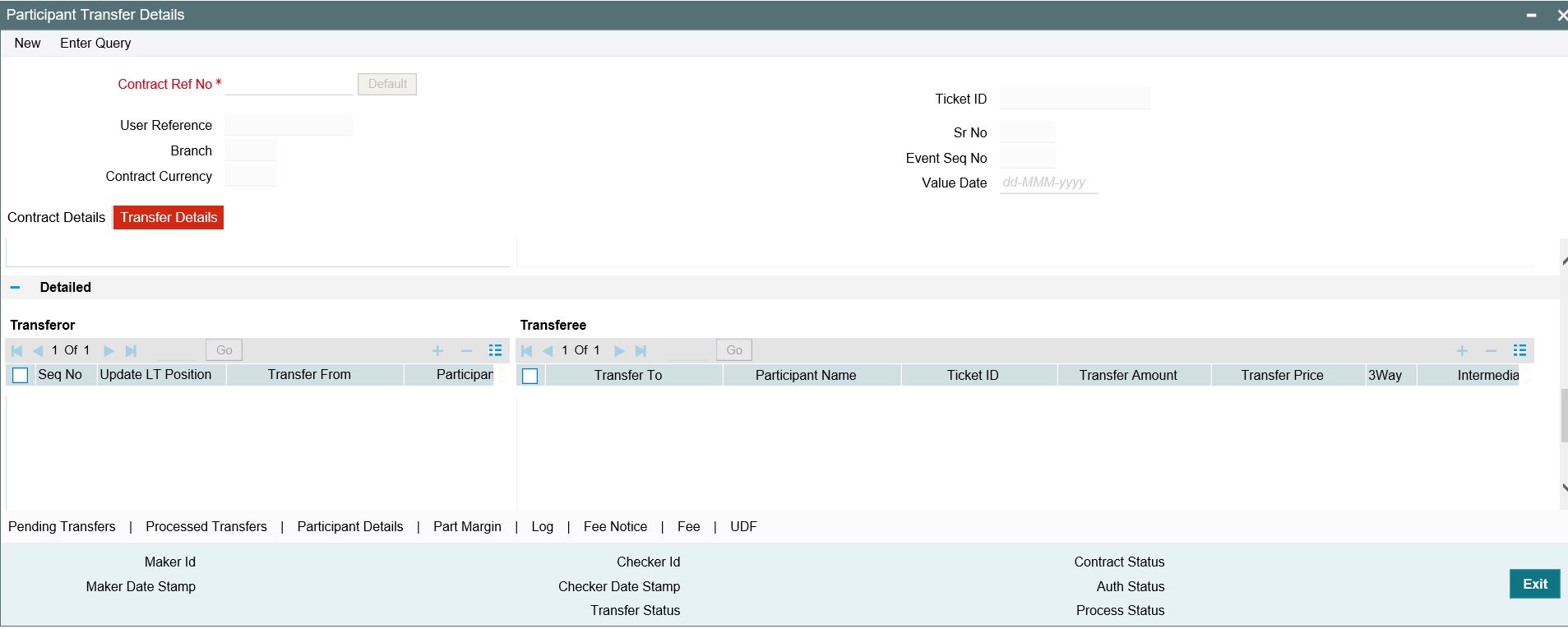The image size is (1568, 629).
Task: Open the Part Margin link
Action: click(467, 526)
